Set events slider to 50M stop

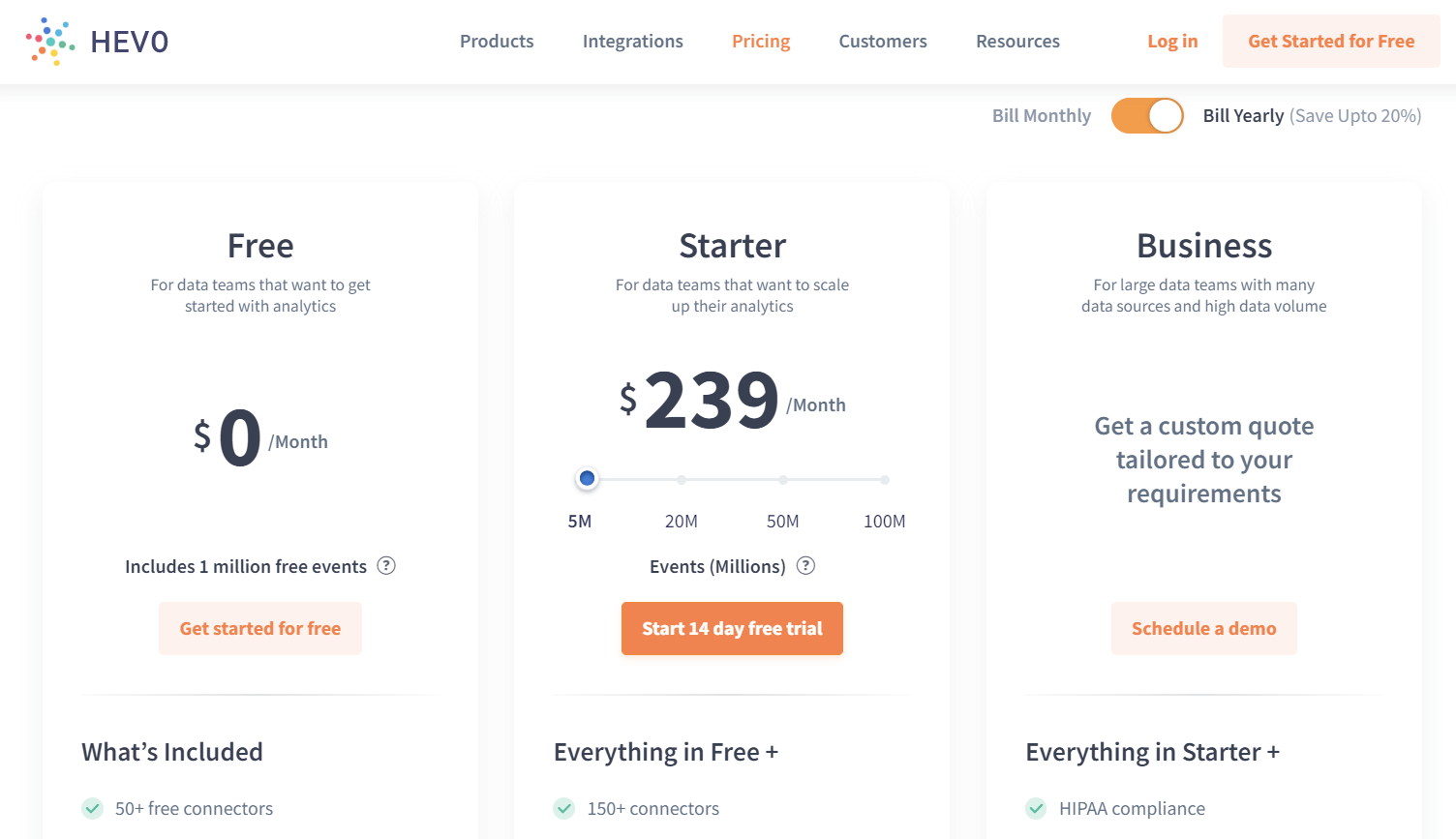tap(783, 480)
